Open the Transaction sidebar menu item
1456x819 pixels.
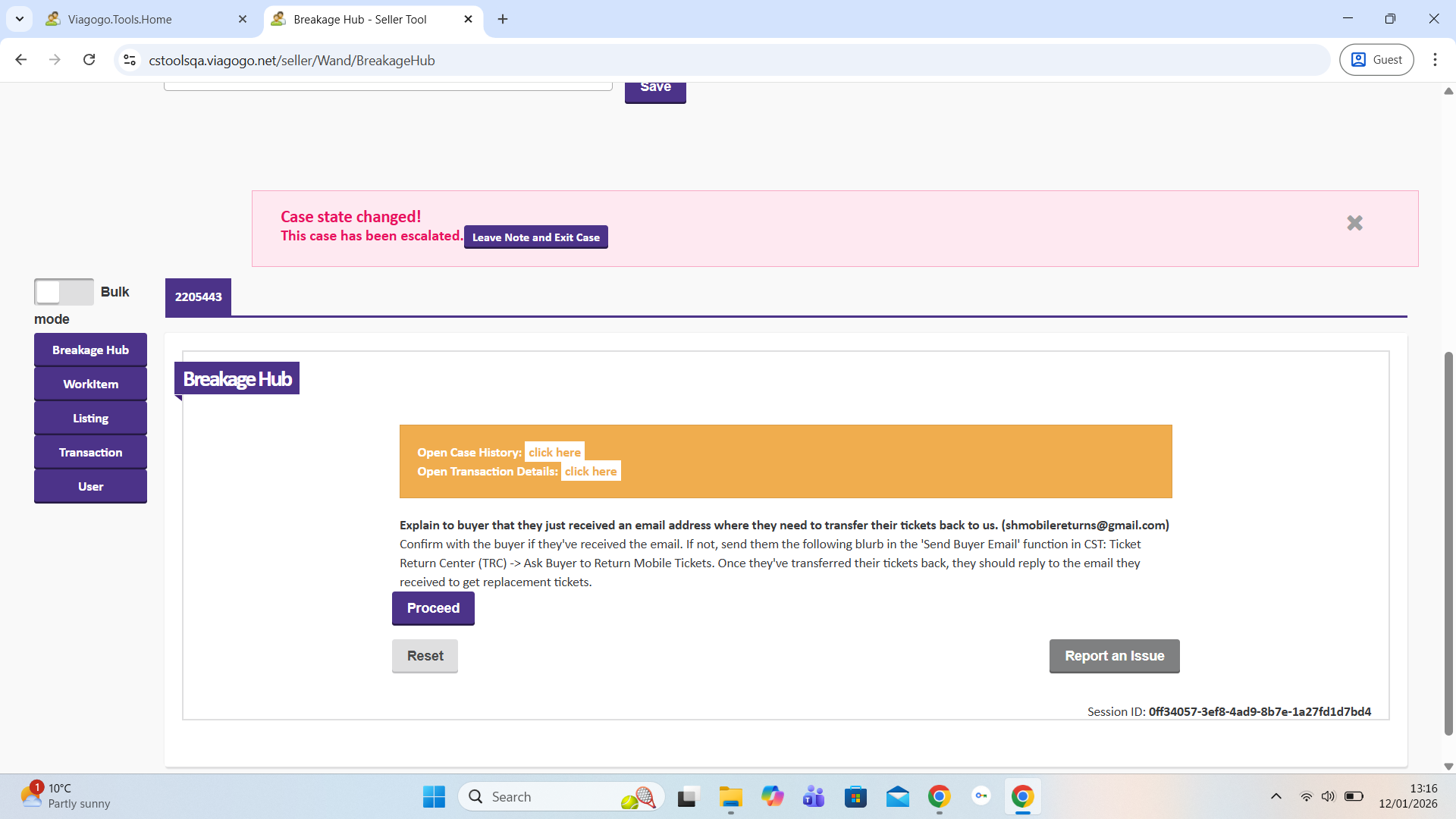coord(90,453)
